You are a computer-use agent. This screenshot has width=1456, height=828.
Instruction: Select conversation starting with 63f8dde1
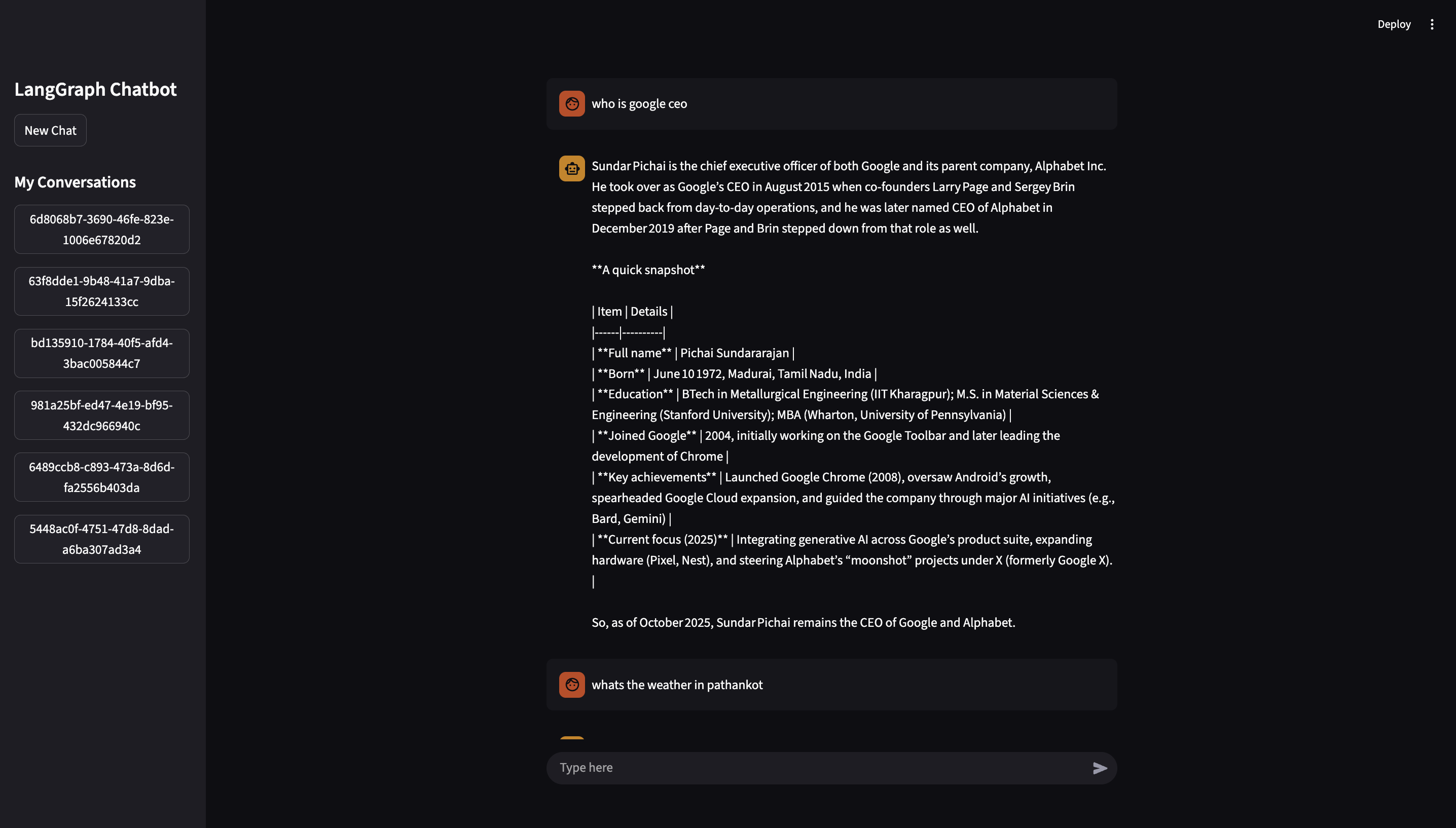pos(102,291)
